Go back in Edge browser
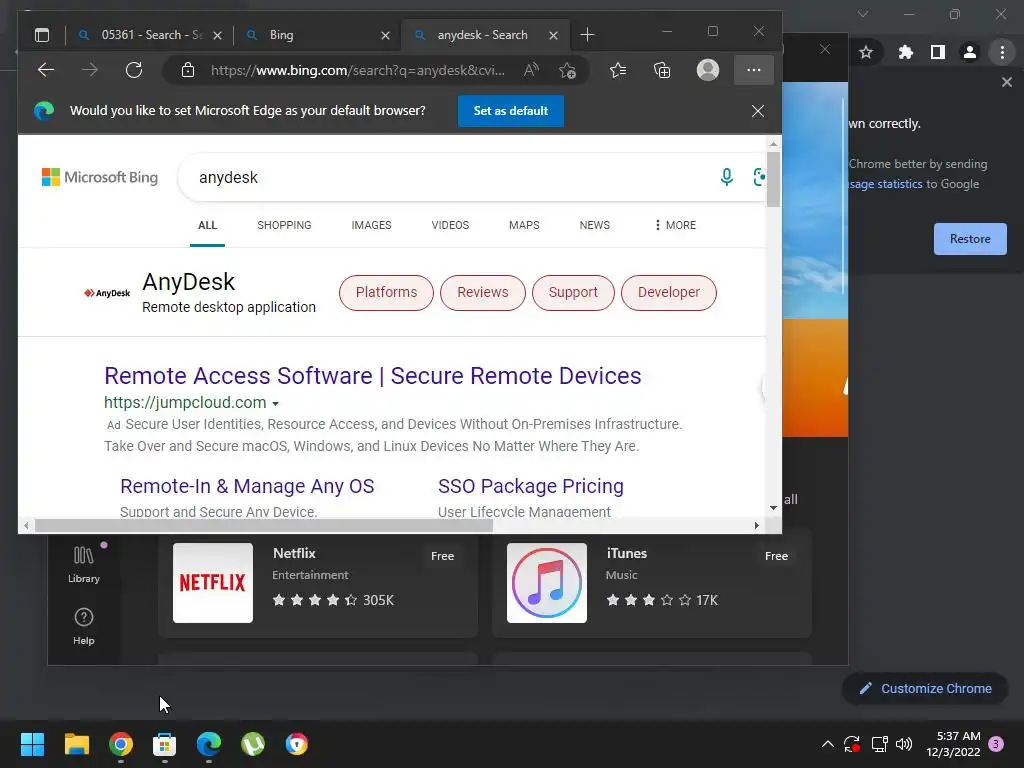 46,70
